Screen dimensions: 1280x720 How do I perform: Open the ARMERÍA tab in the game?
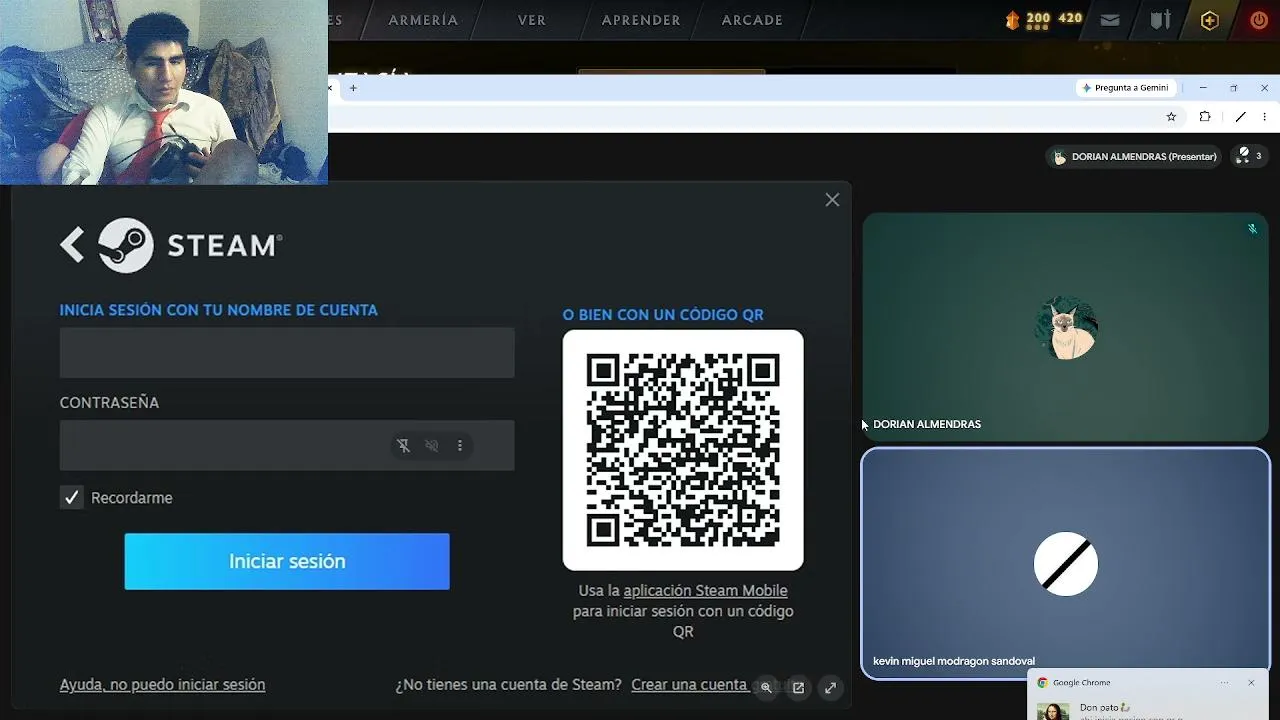click(423, 20)
